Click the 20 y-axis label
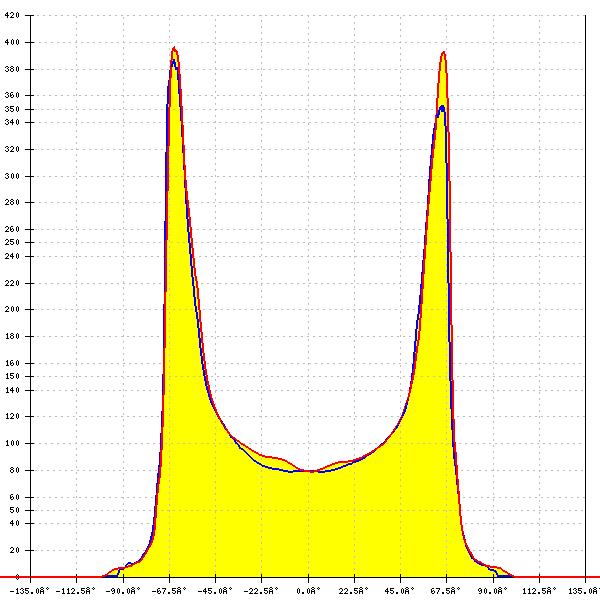The width and height of the screenshot is (600, 600). [15, 550]
